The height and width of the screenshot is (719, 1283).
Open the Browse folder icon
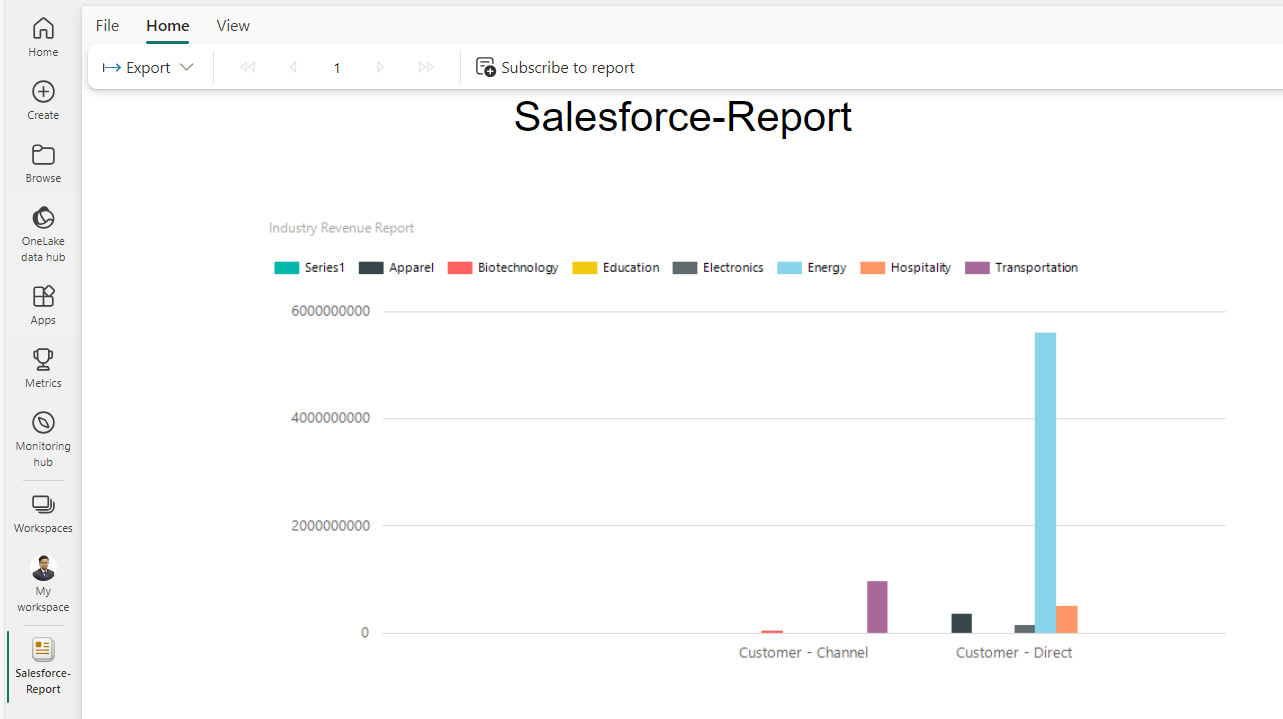[43, 163]
